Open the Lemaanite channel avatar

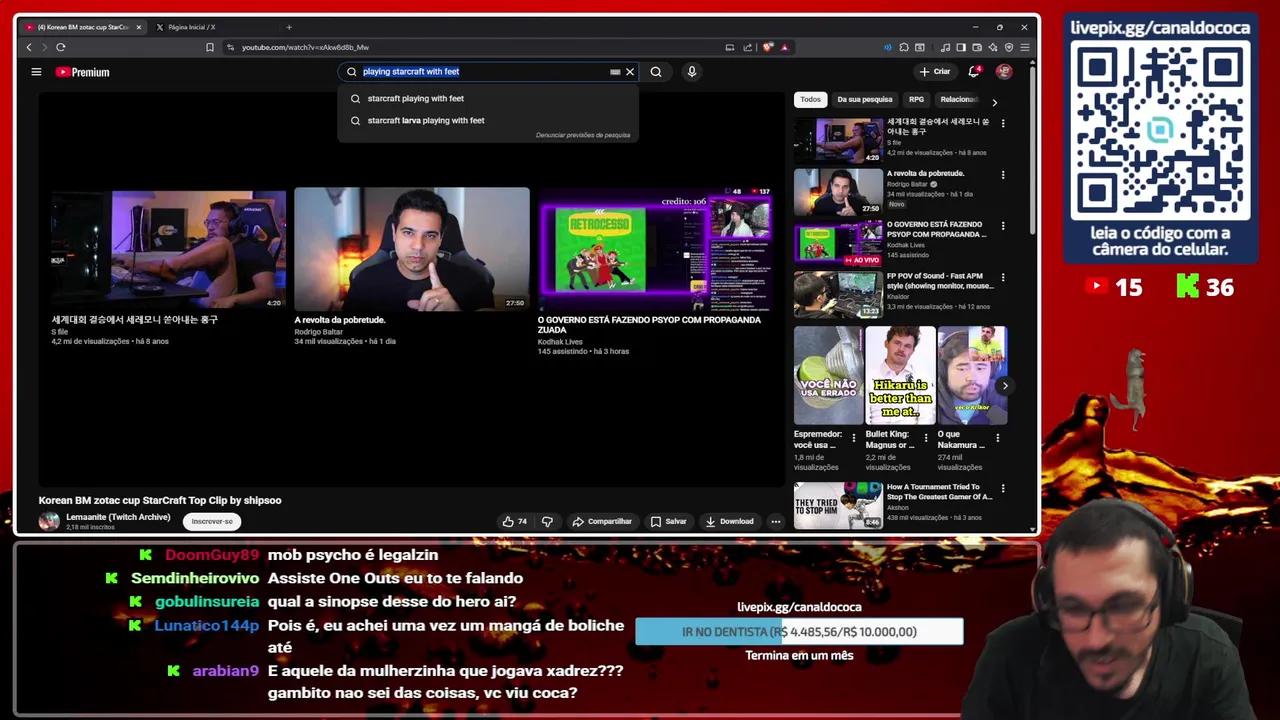click(49, 521)
